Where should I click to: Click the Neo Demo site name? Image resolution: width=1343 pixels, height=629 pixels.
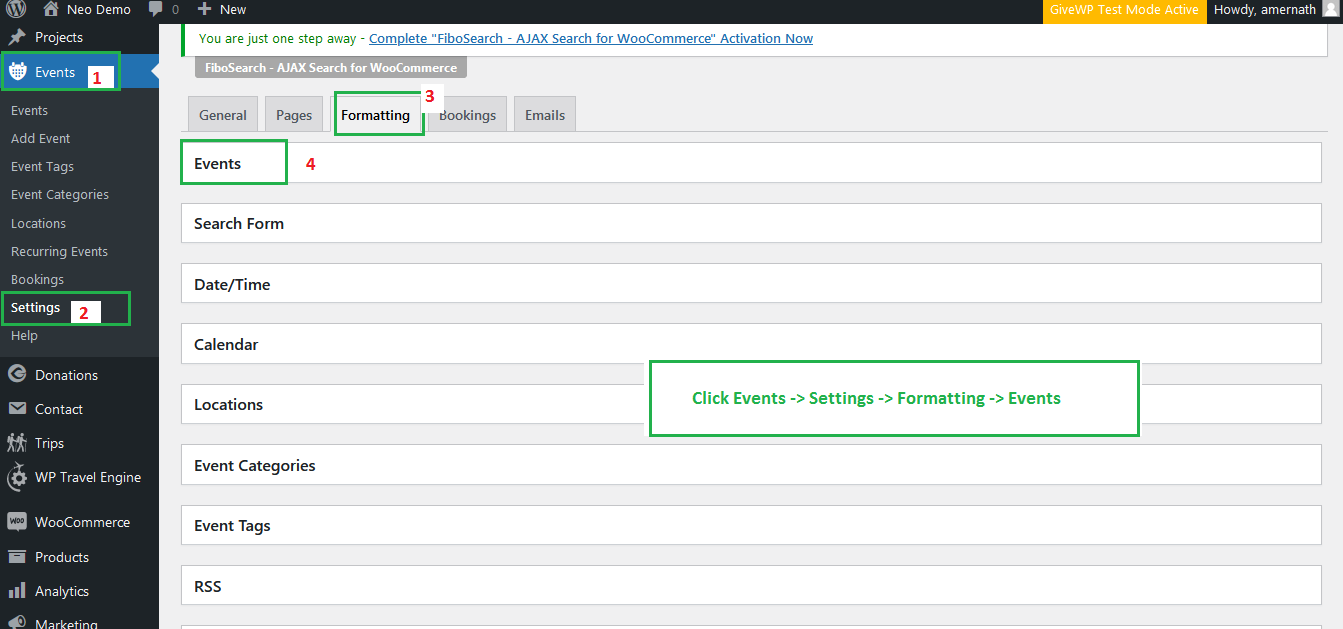pyautogui.click(x=99, y=9)
